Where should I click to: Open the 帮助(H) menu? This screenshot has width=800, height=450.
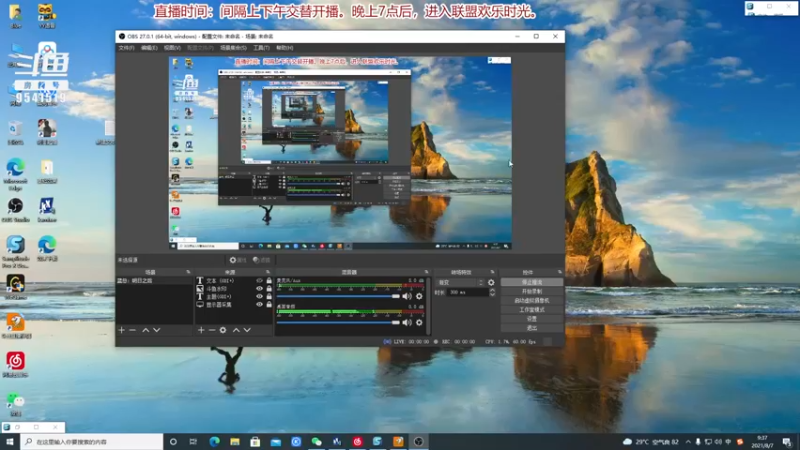(x=284, y=48)
